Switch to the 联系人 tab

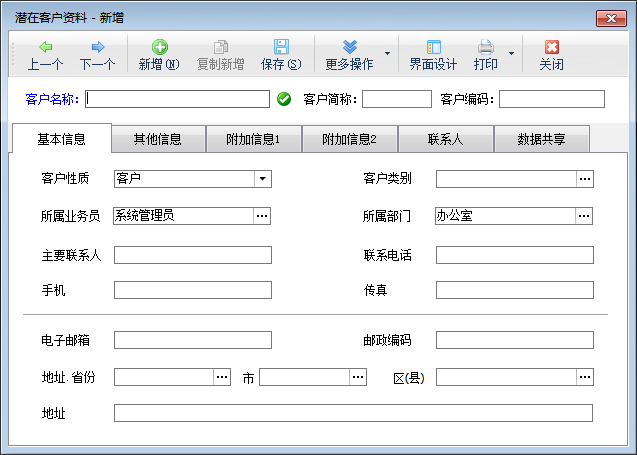445,139
